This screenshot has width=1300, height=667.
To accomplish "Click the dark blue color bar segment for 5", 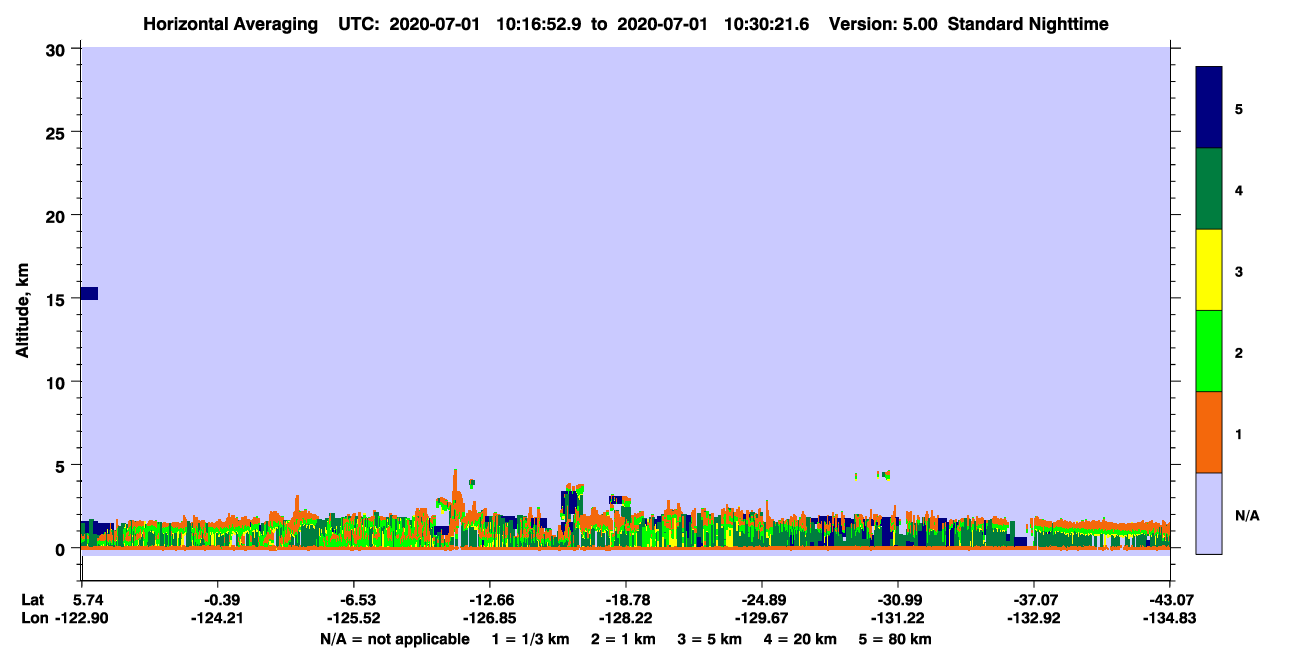I will pyautogui.click(x=1209, y=108).
